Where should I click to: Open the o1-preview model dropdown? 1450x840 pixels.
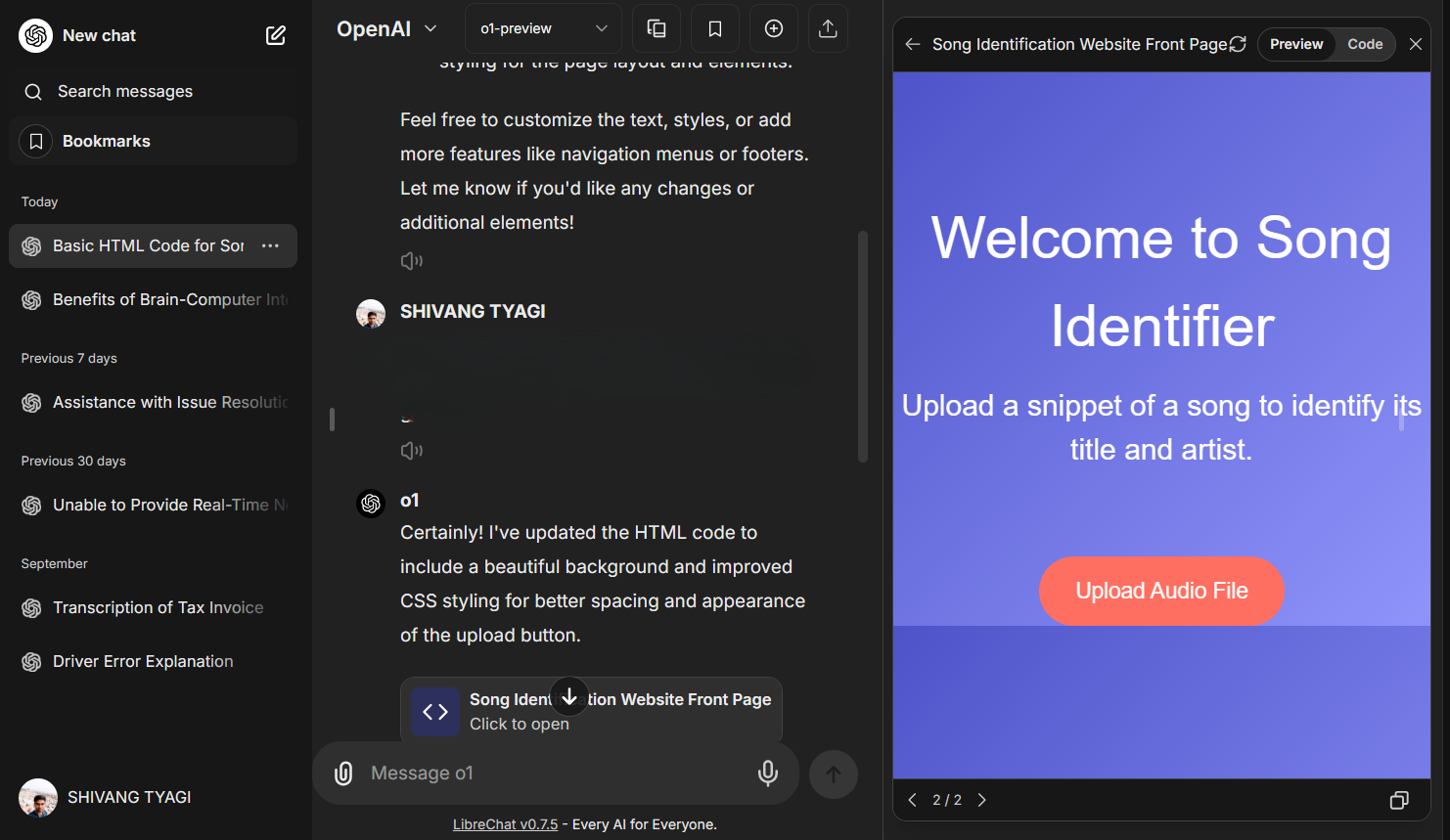coord(543,29)
